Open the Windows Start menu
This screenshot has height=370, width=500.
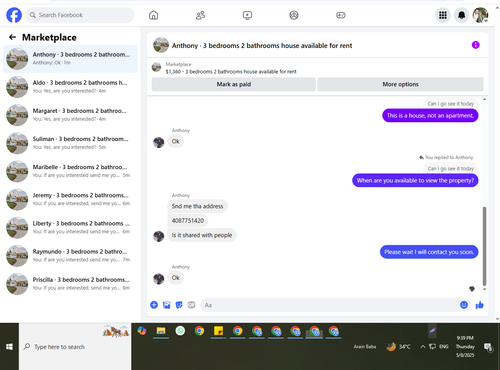9,347
